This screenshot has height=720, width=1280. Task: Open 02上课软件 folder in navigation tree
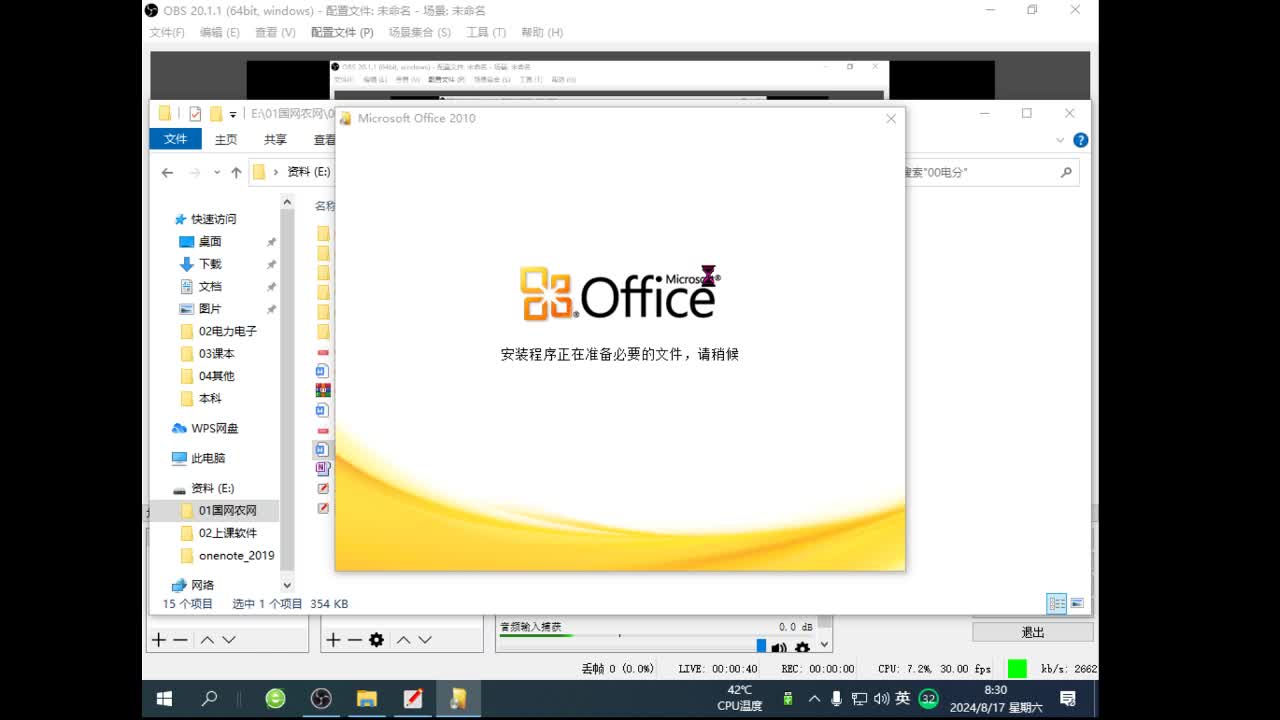click(x=227, y=533)
